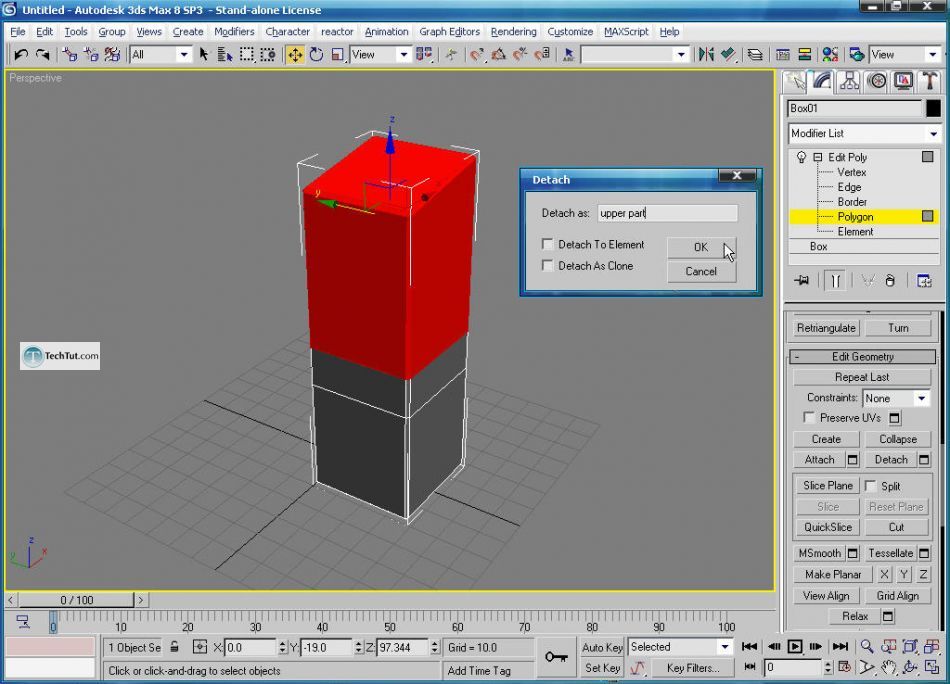Open the Rendering menu
This screenshot has width=950, height=684.
(x=513, y=31)
